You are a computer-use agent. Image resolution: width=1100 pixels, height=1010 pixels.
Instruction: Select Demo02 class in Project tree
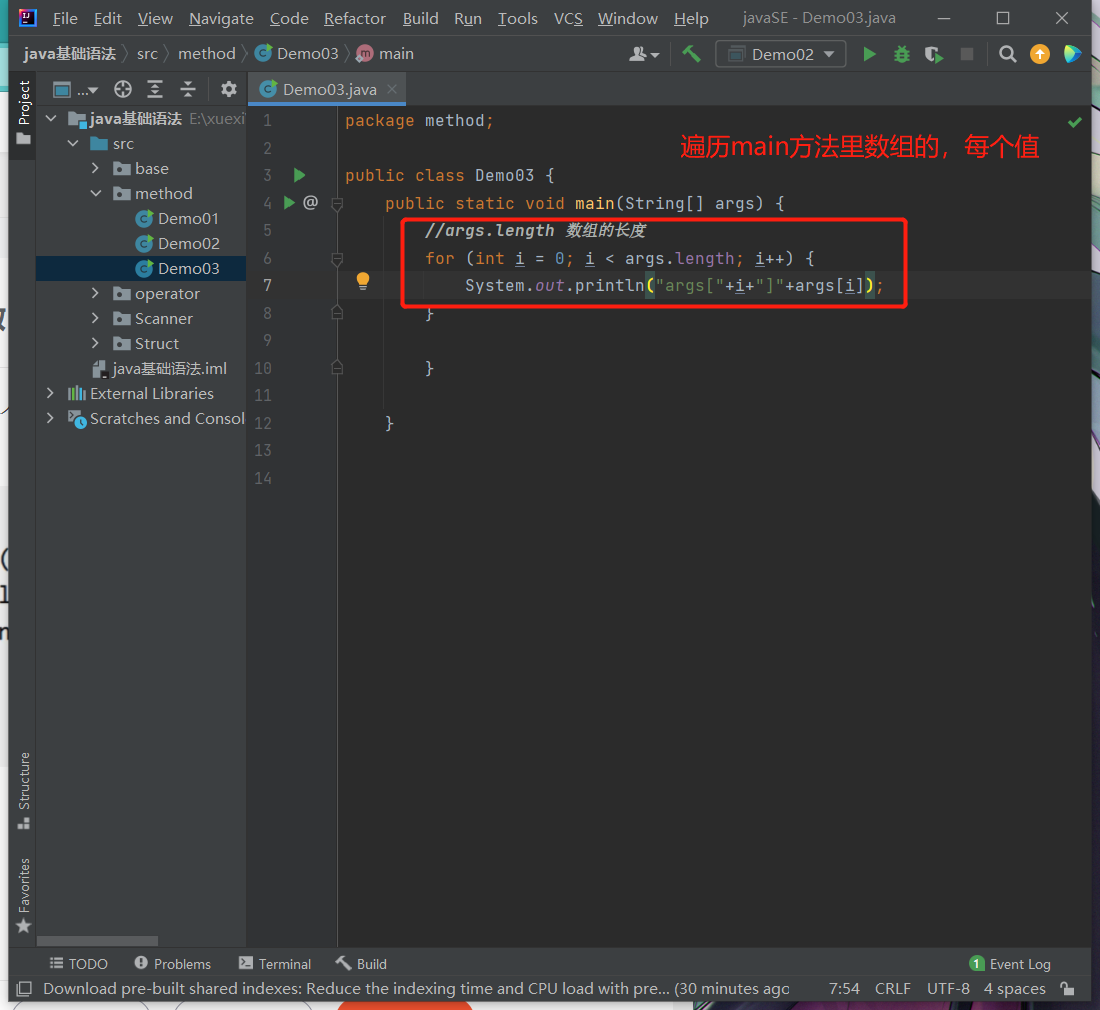pyautogui.click(x=177, y=243)
